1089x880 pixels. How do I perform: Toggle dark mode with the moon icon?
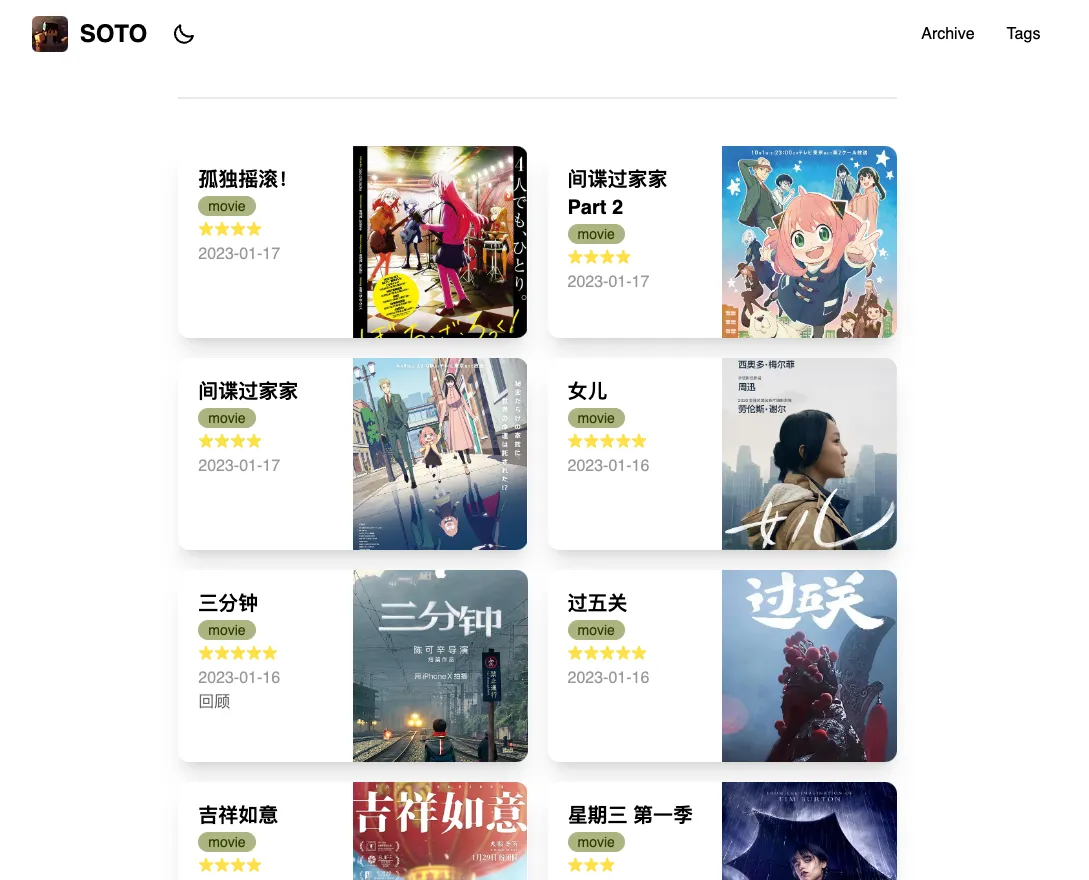(184, 34)
